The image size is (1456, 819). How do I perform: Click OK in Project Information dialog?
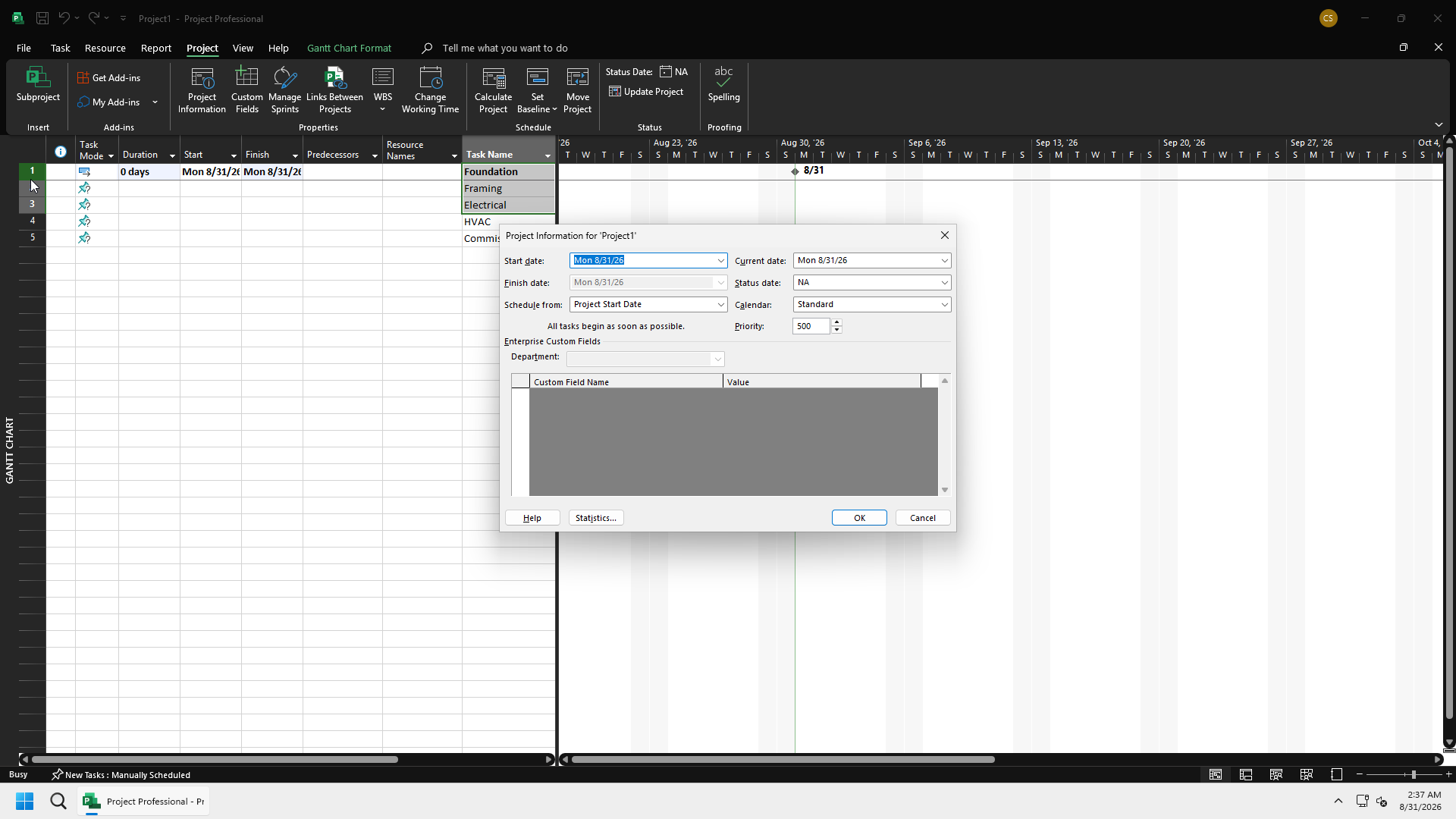(859, 518)
